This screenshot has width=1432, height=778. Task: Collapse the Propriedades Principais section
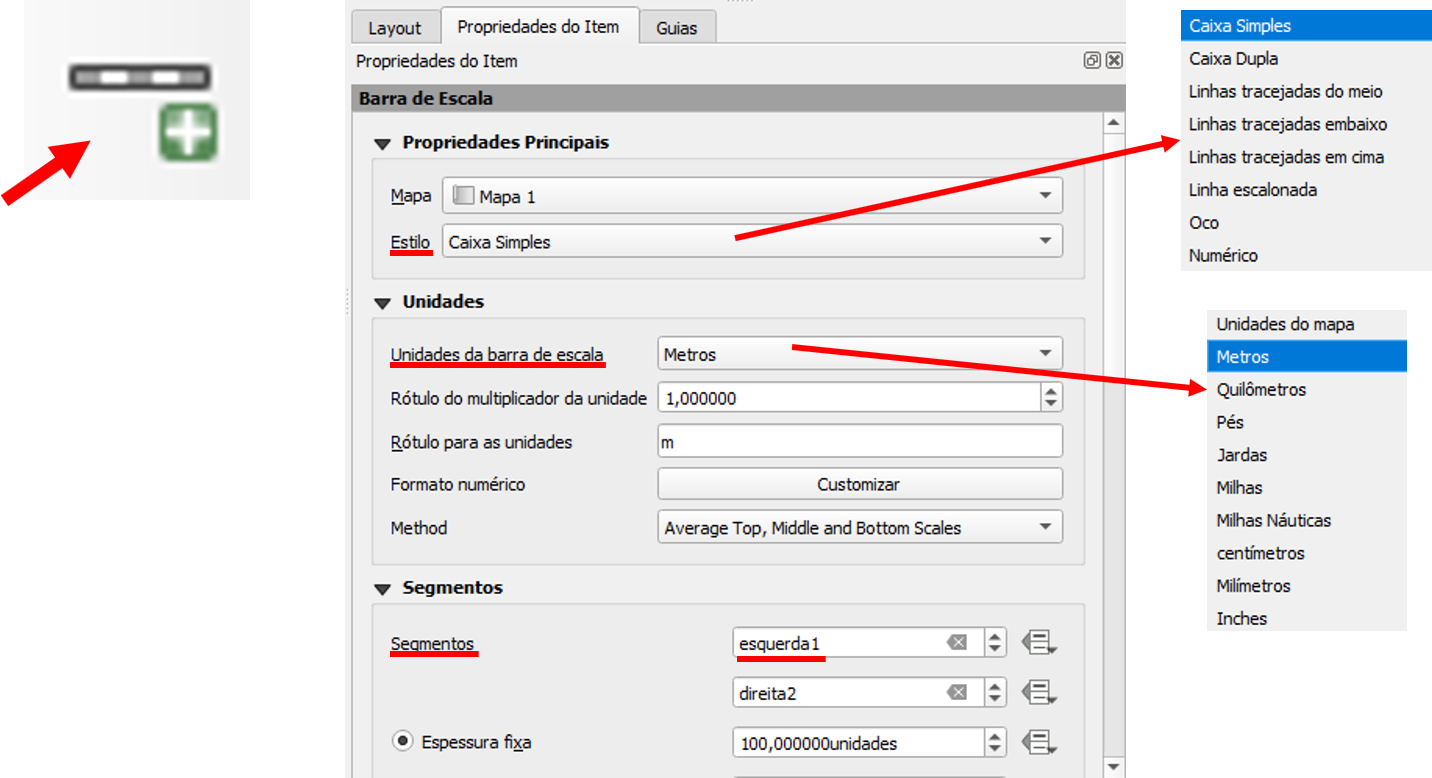(381, 144)
